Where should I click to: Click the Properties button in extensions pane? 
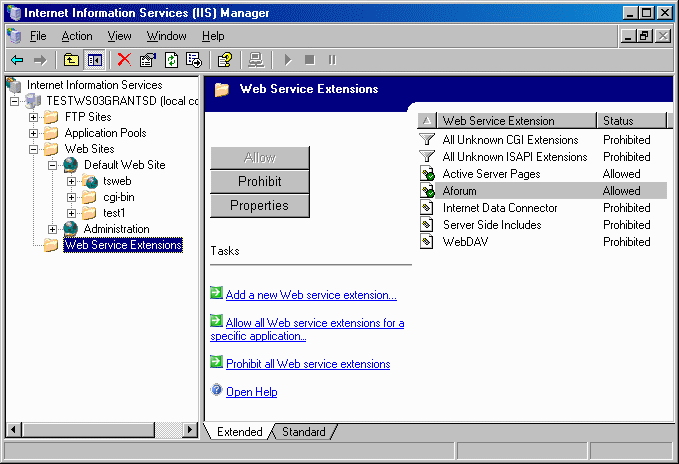pos(260,205)
